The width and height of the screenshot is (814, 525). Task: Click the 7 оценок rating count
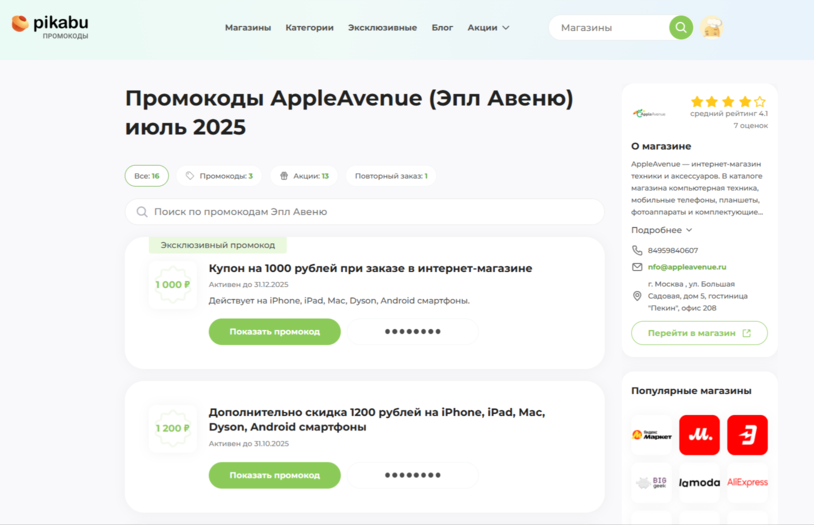(750, 126)
